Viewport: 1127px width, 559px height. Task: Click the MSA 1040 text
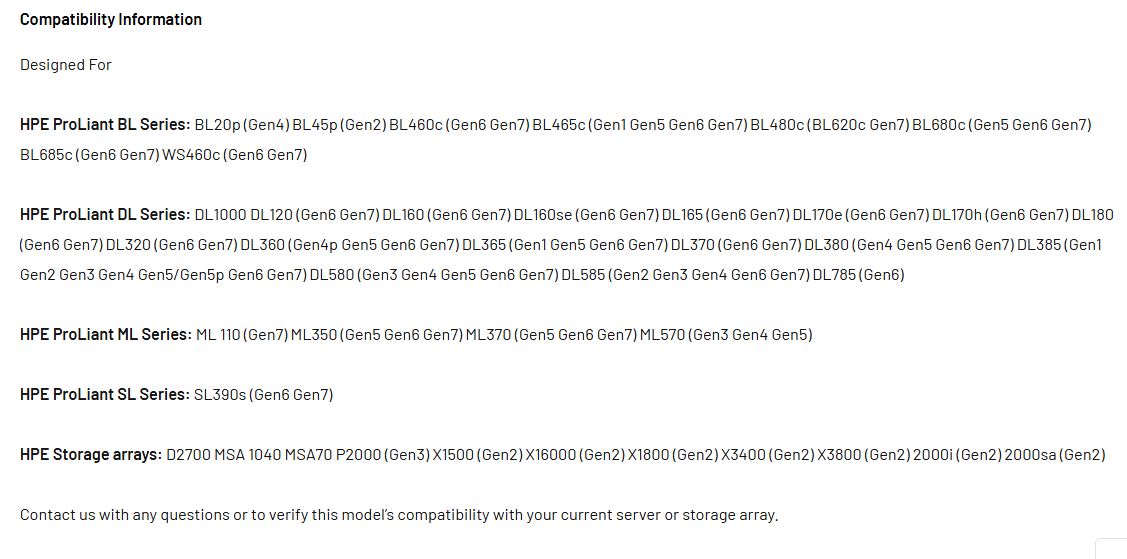pos(248,455)
